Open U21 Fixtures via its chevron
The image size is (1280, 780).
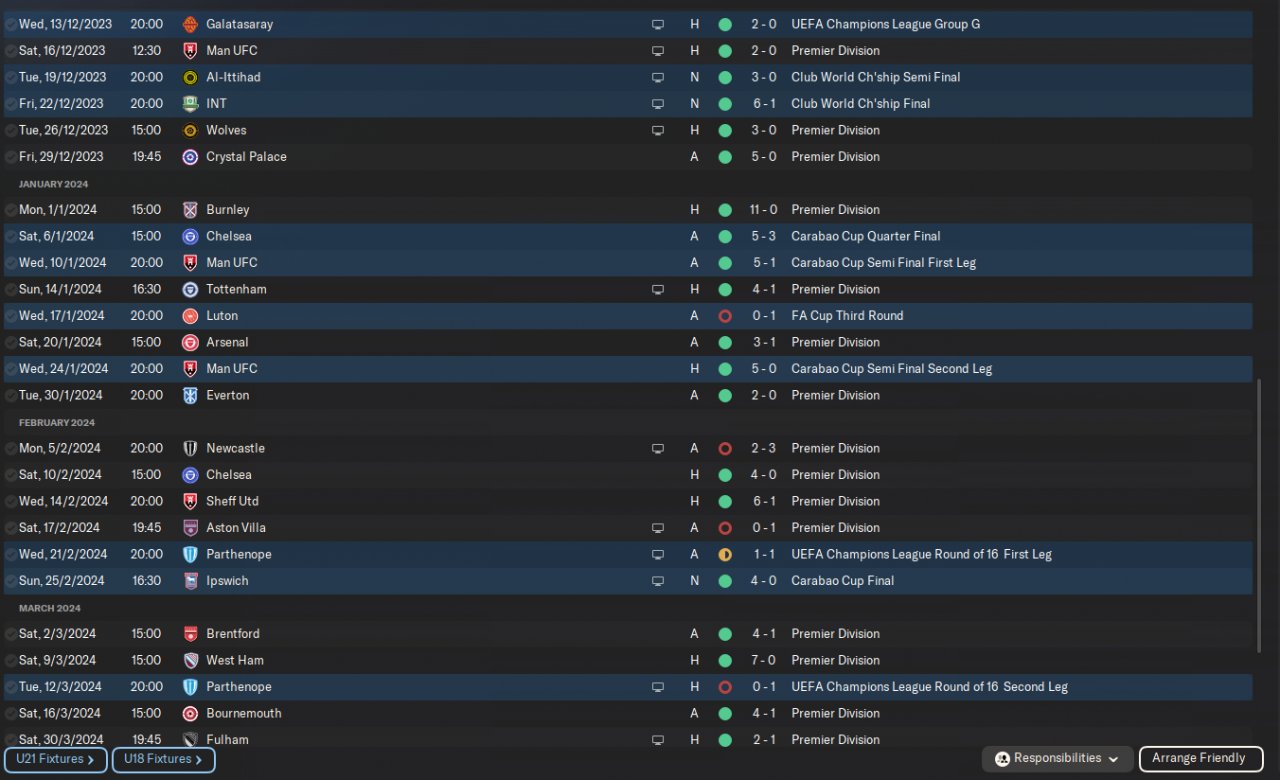tap(90, 760)
